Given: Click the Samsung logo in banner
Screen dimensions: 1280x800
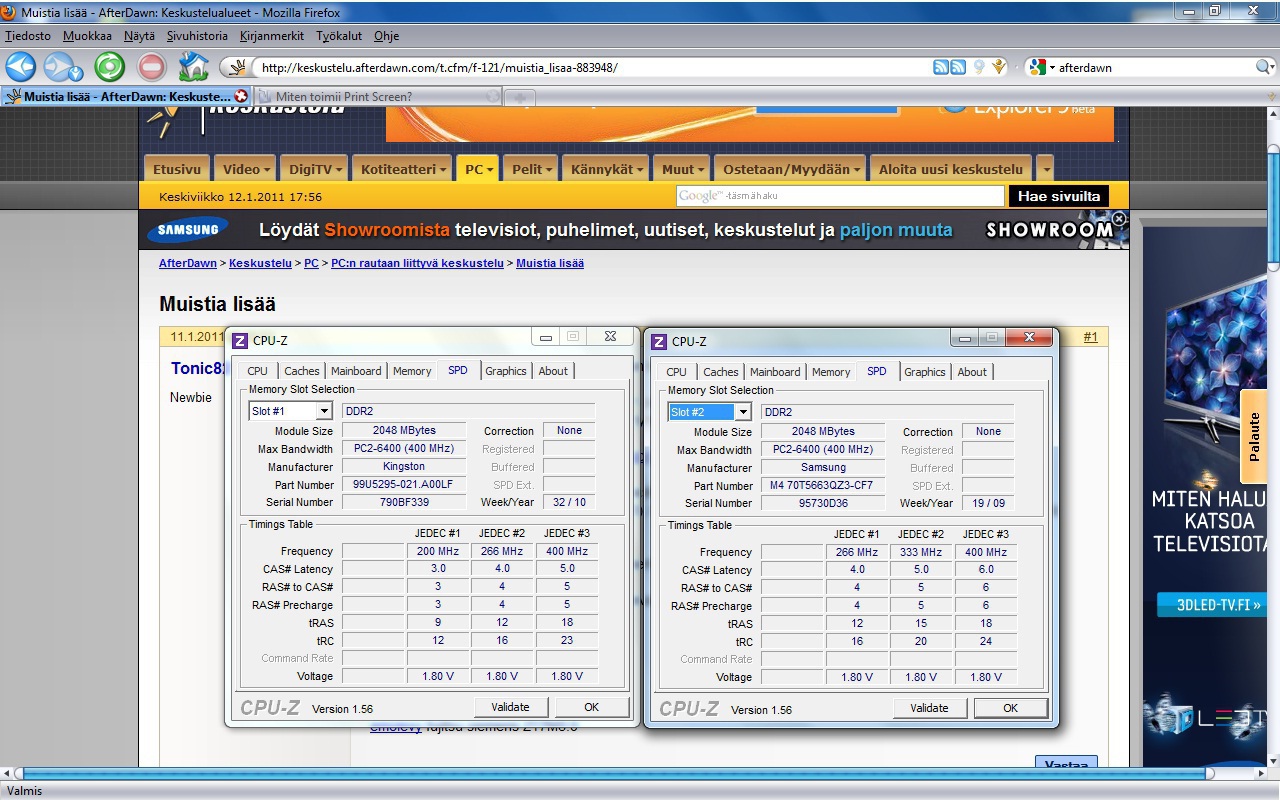Looking at the screenshot, I should click(189, 230).
